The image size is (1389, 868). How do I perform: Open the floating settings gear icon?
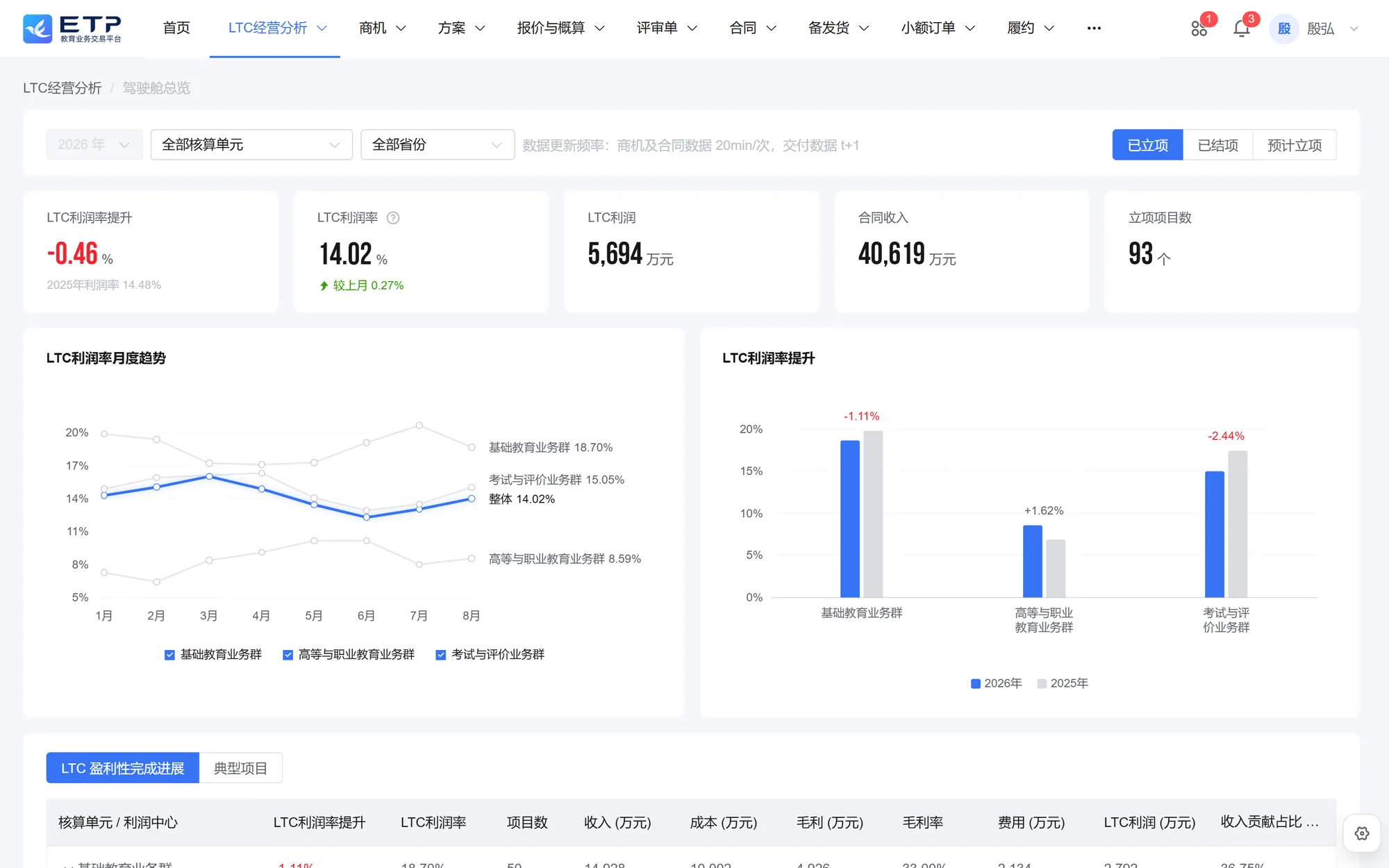pyautogui.click(x=1362, y=833)
